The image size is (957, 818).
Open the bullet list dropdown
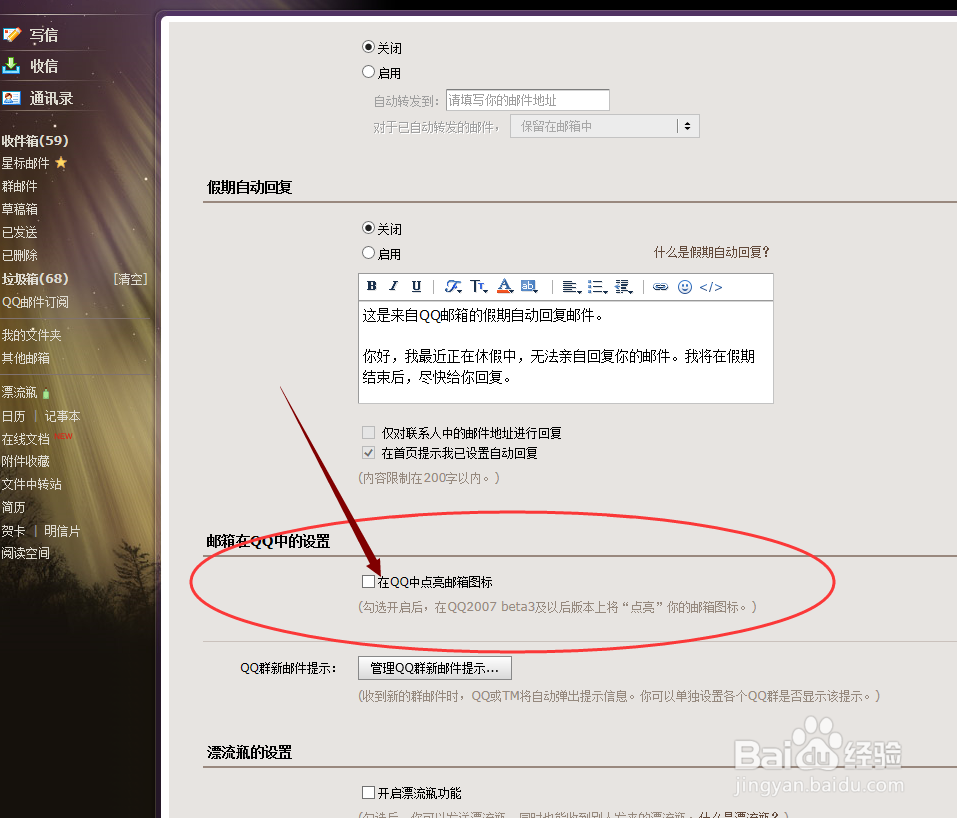point(598,287)
